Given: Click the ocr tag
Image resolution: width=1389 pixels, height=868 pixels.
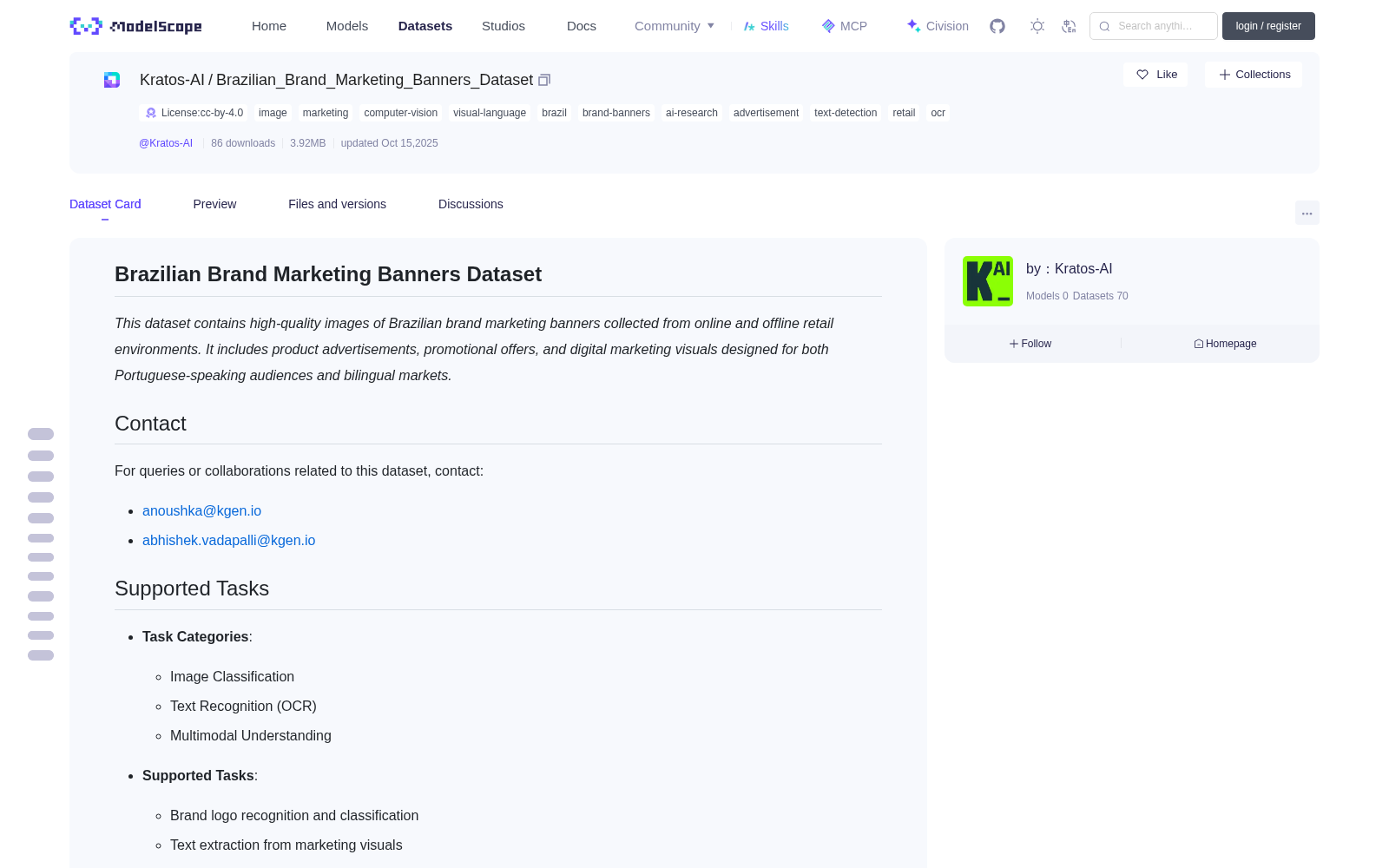Looking at the screenshot, I should tap(938, 113).
